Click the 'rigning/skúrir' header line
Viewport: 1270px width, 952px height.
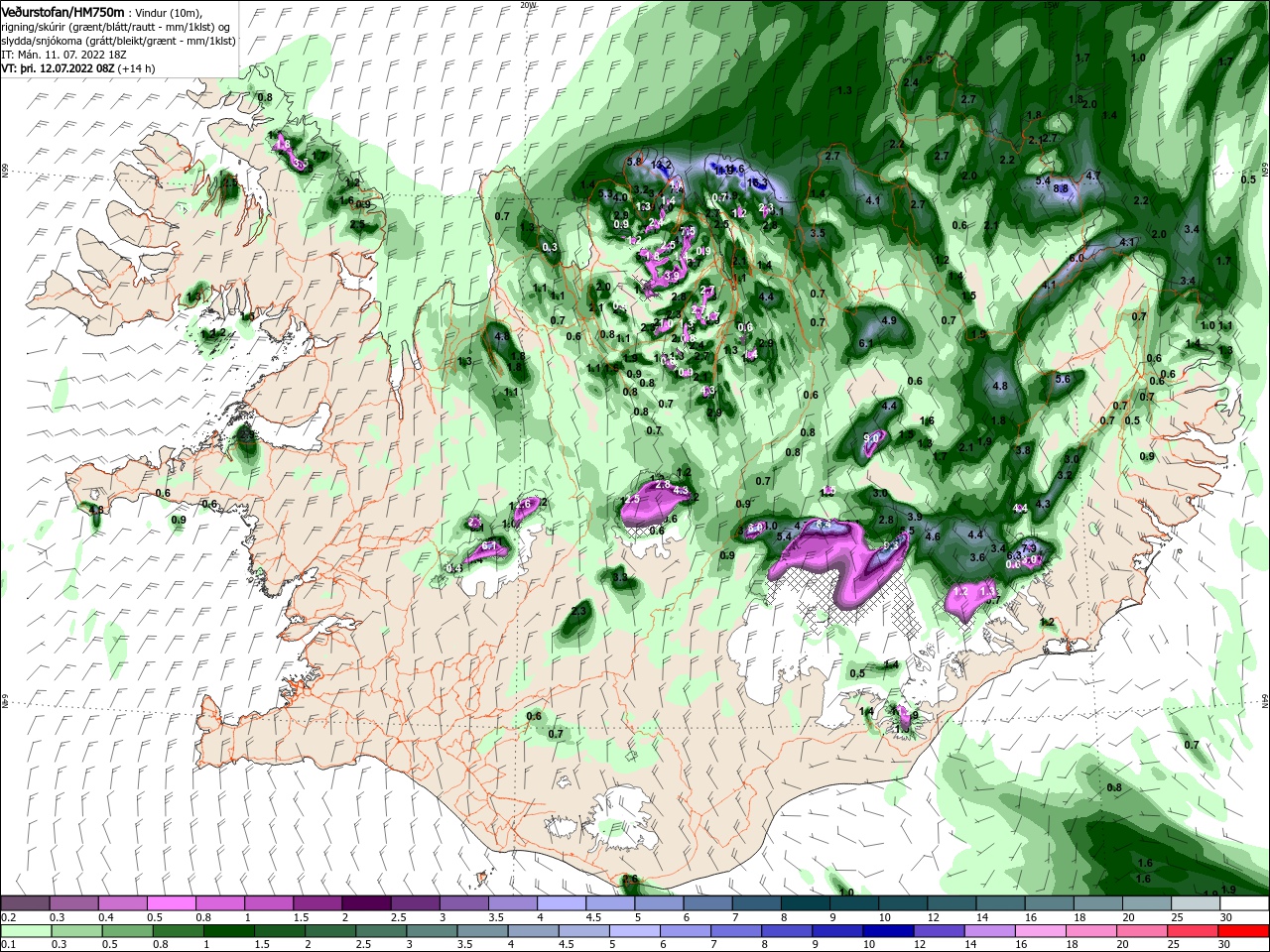[116, 26]
